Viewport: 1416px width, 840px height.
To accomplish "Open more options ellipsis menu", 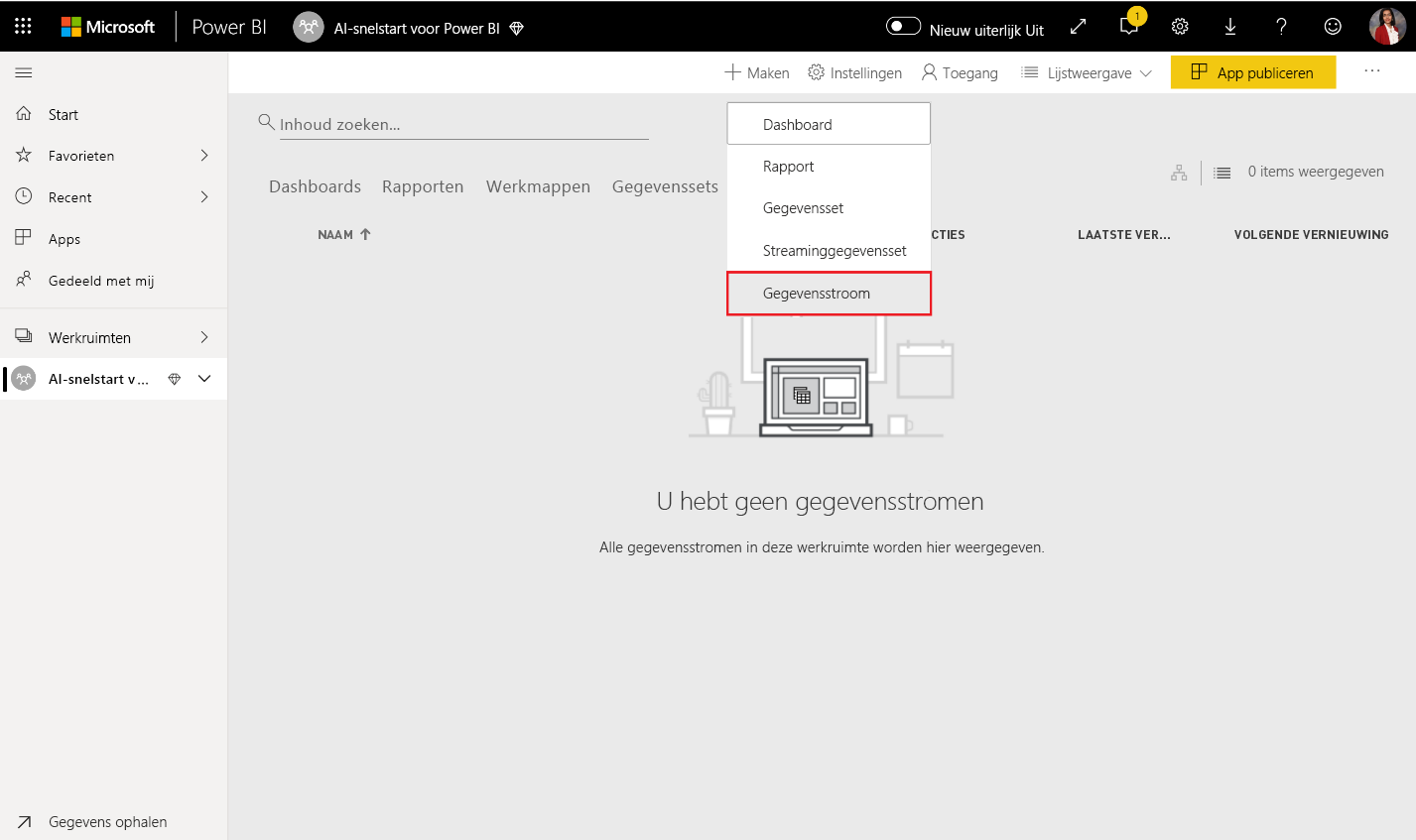I will (x=1372, y=71).
